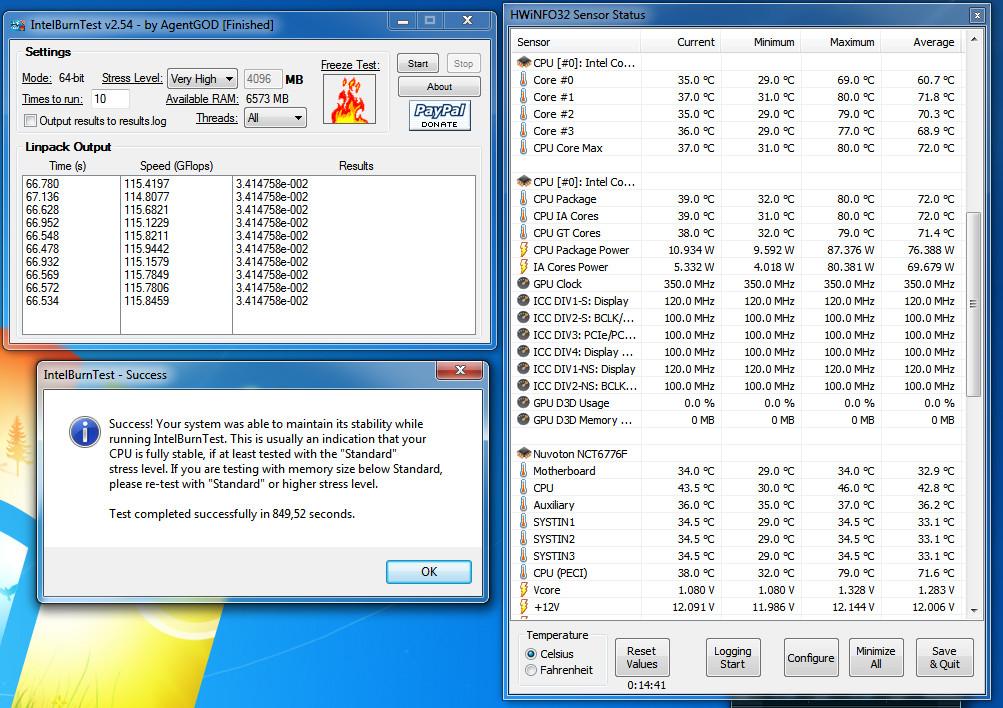Screen dimensions: 1003x708
Task: Click the Linpack time value 66.534
Action: pyautogui.click(x=42, y=301)
